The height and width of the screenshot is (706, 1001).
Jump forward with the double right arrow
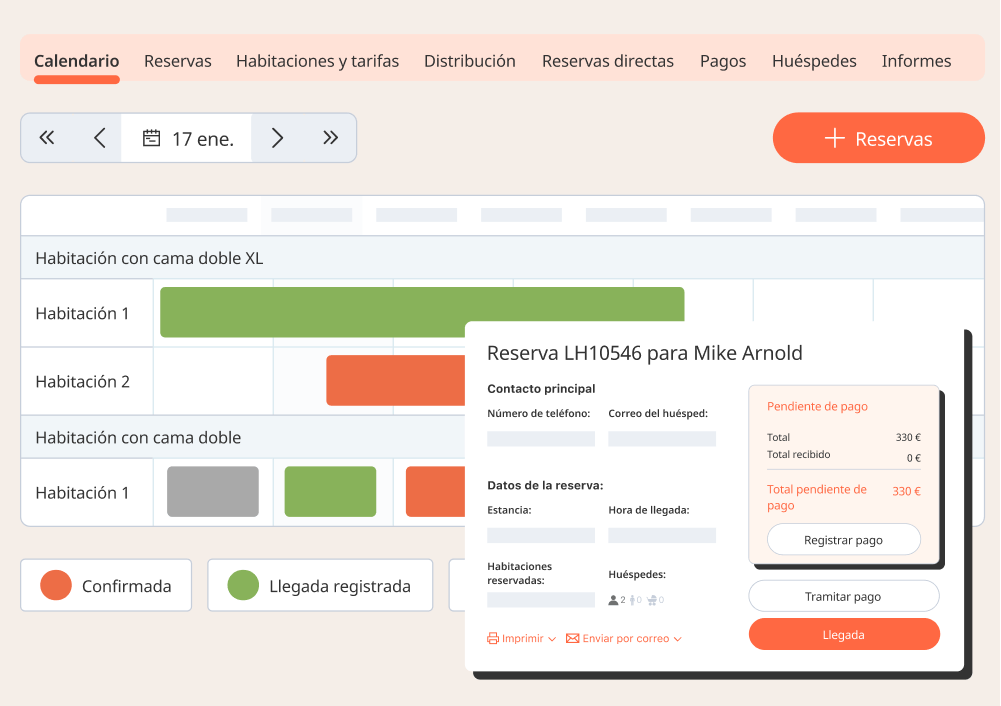coord(331,138)
